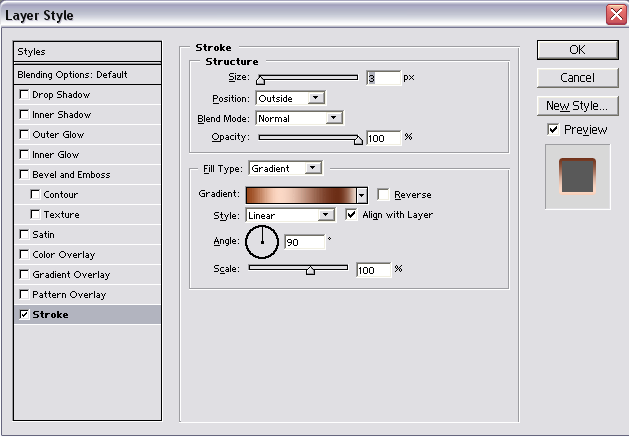Enable the Inner Glow checkbox
Image resolution: width=629 pixels, height=437 pixels.
[x=24, y=154]
